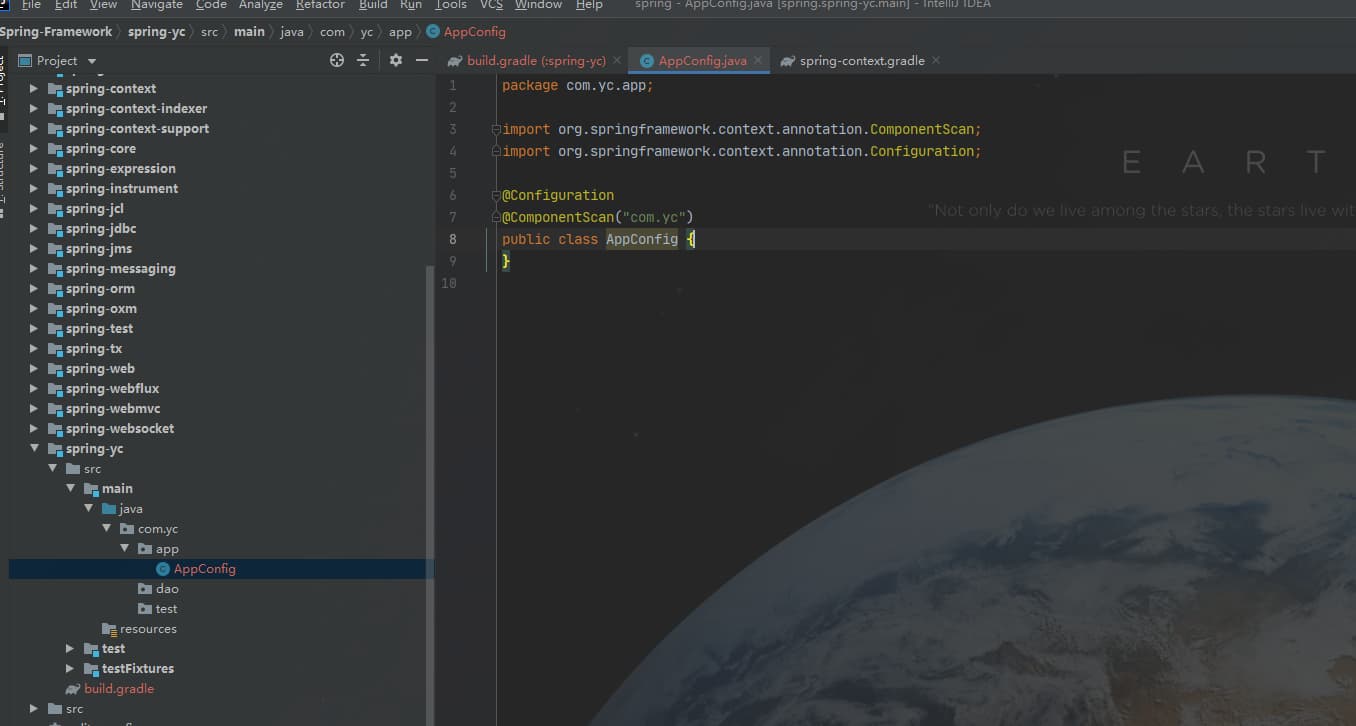Select AppConfig in the project tree
1356x726 pixels.
(222, 569)
